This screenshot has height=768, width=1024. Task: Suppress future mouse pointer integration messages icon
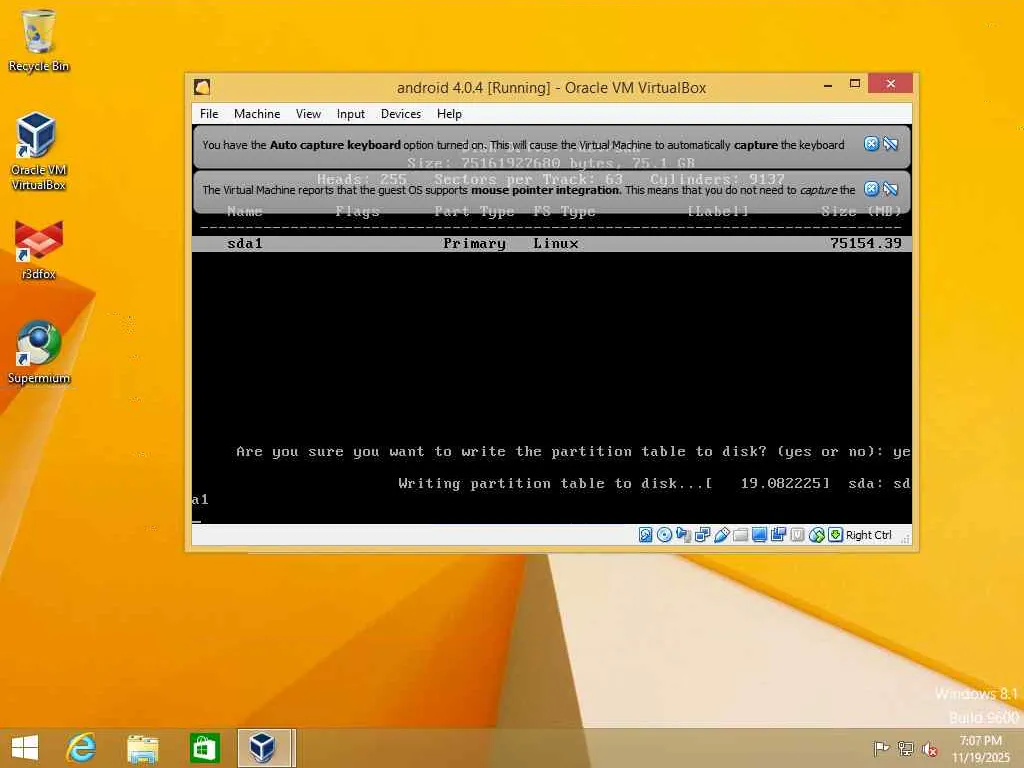[x=891, y=189]
